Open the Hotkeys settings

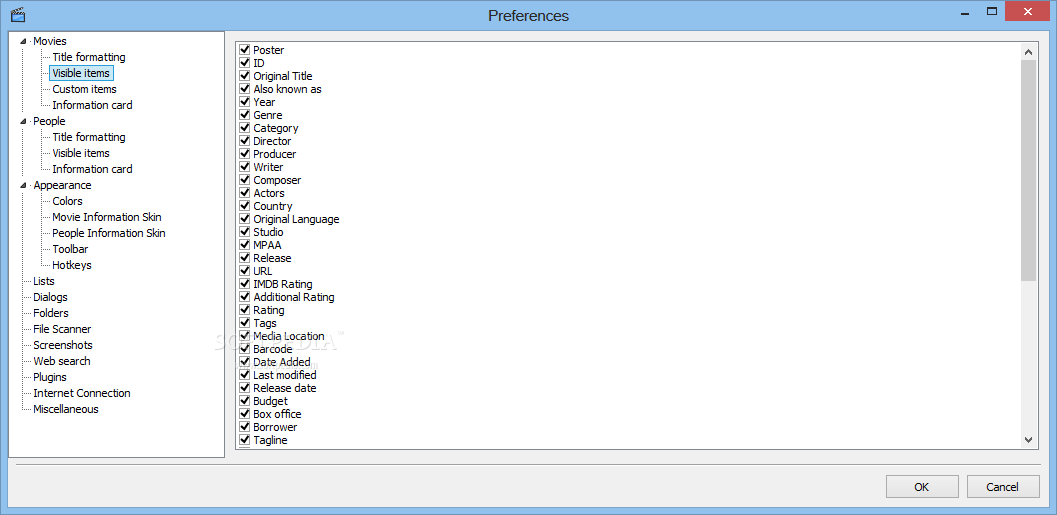(71, 265)
